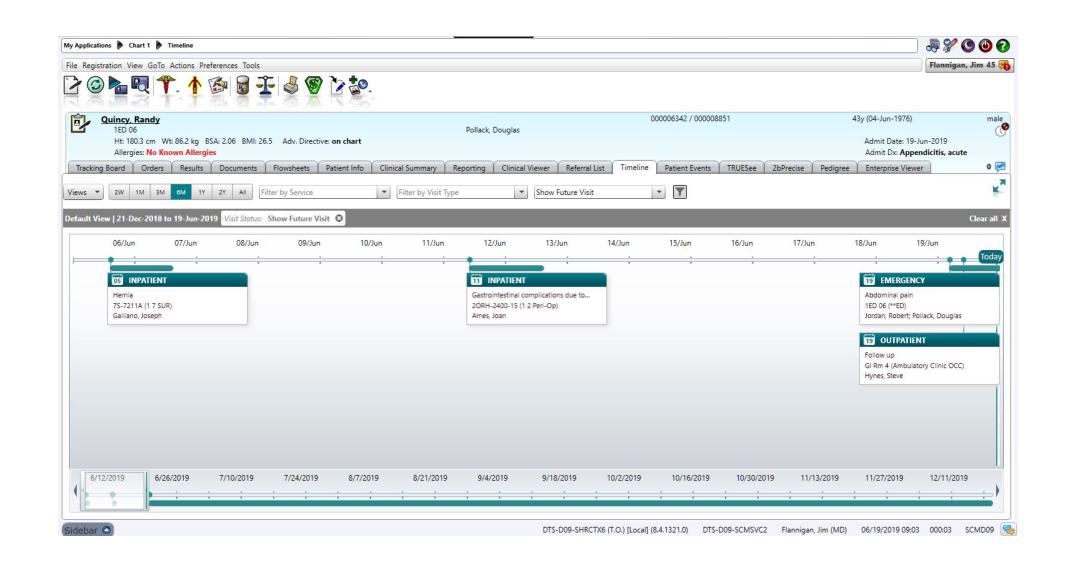
Task: Click the Quincy, Randy patient name link
Action: tap(130, 120)
